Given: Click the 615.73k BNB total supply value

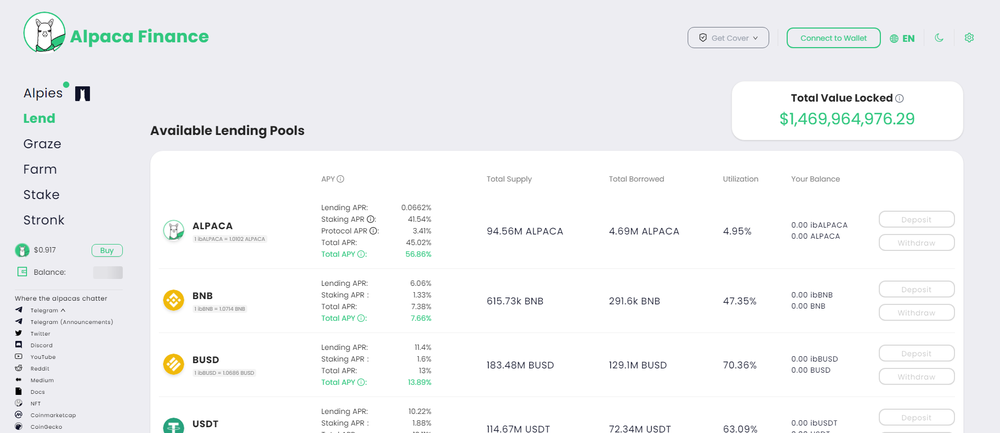Looking at the screenshot, I should (x=515, y=301).
